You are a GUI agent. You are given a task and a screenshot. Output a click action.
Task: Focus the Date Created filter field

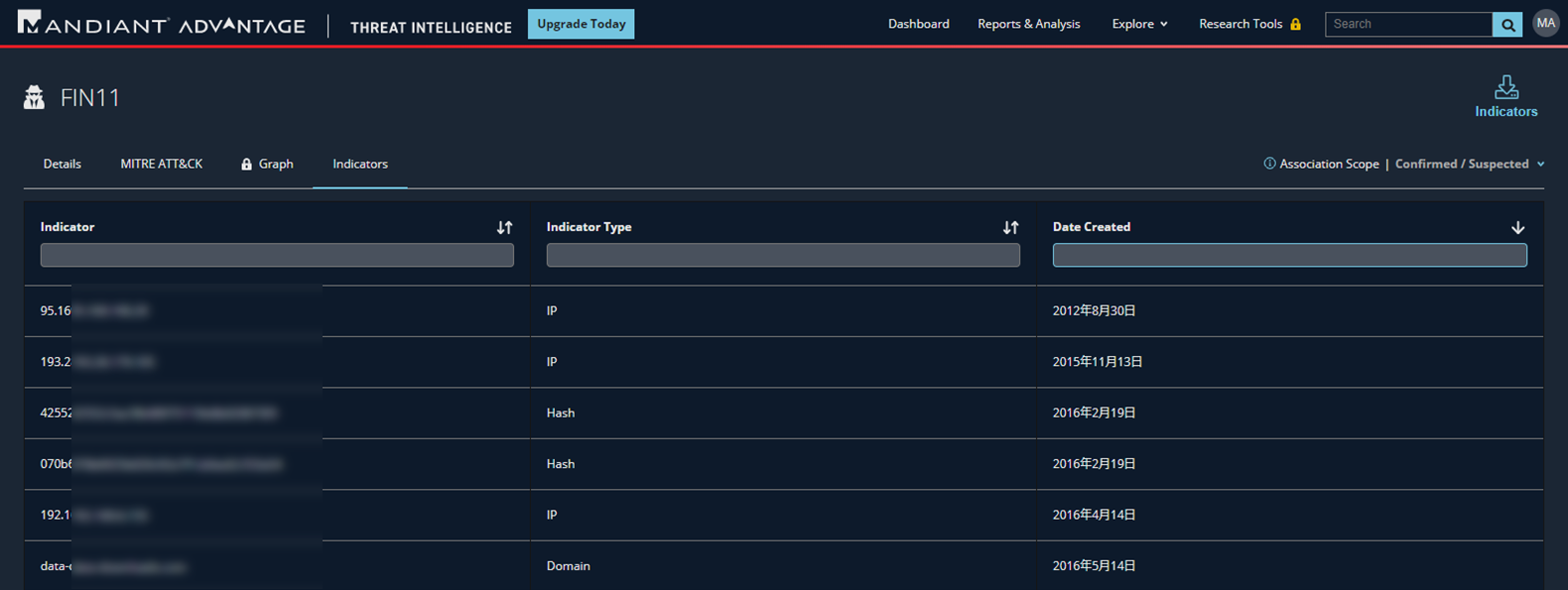point(1289,255)
